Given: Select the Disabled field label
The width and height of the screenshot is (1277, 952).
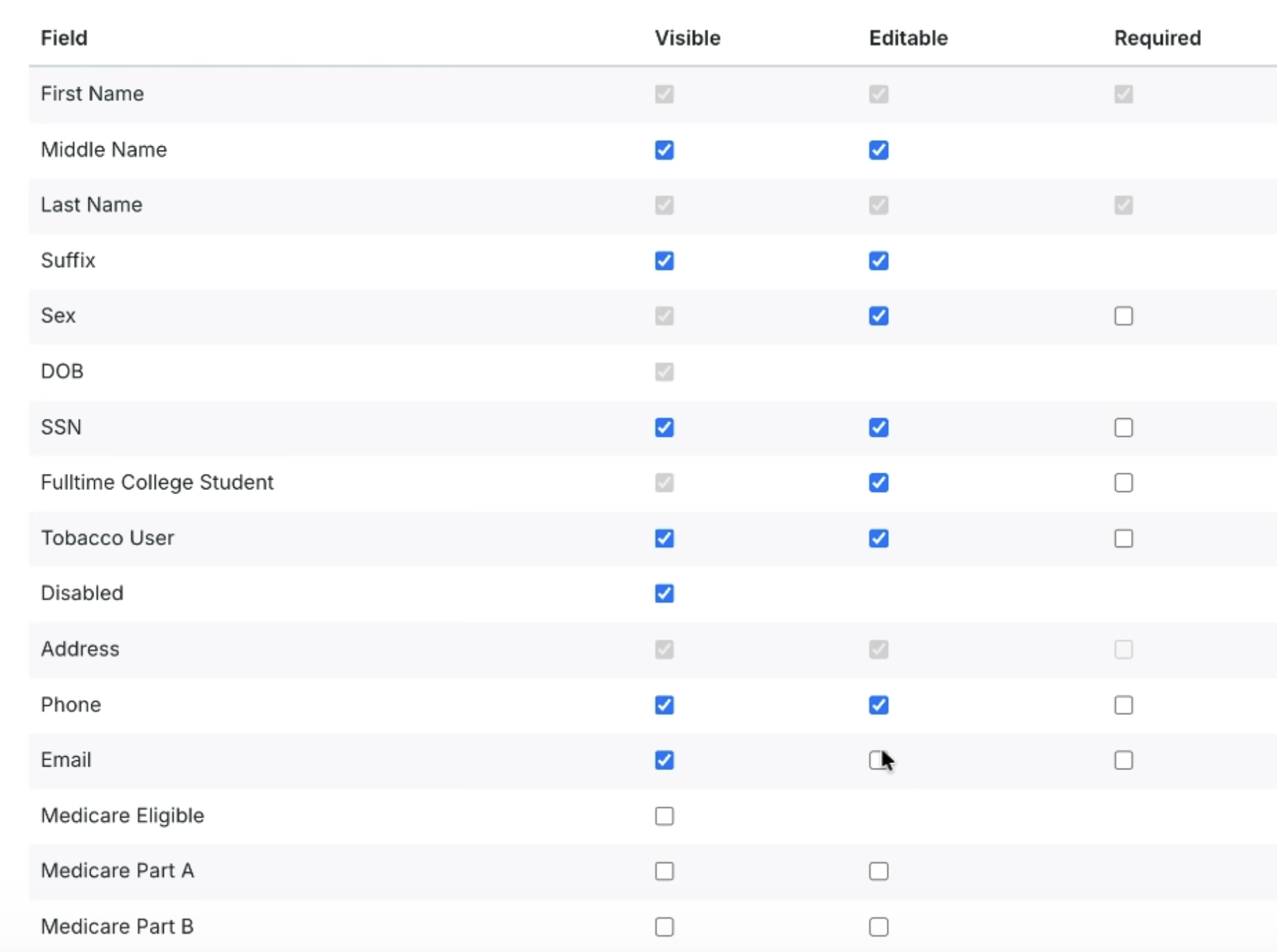Looking at the screenshot, I should click(x=82, y=592).
